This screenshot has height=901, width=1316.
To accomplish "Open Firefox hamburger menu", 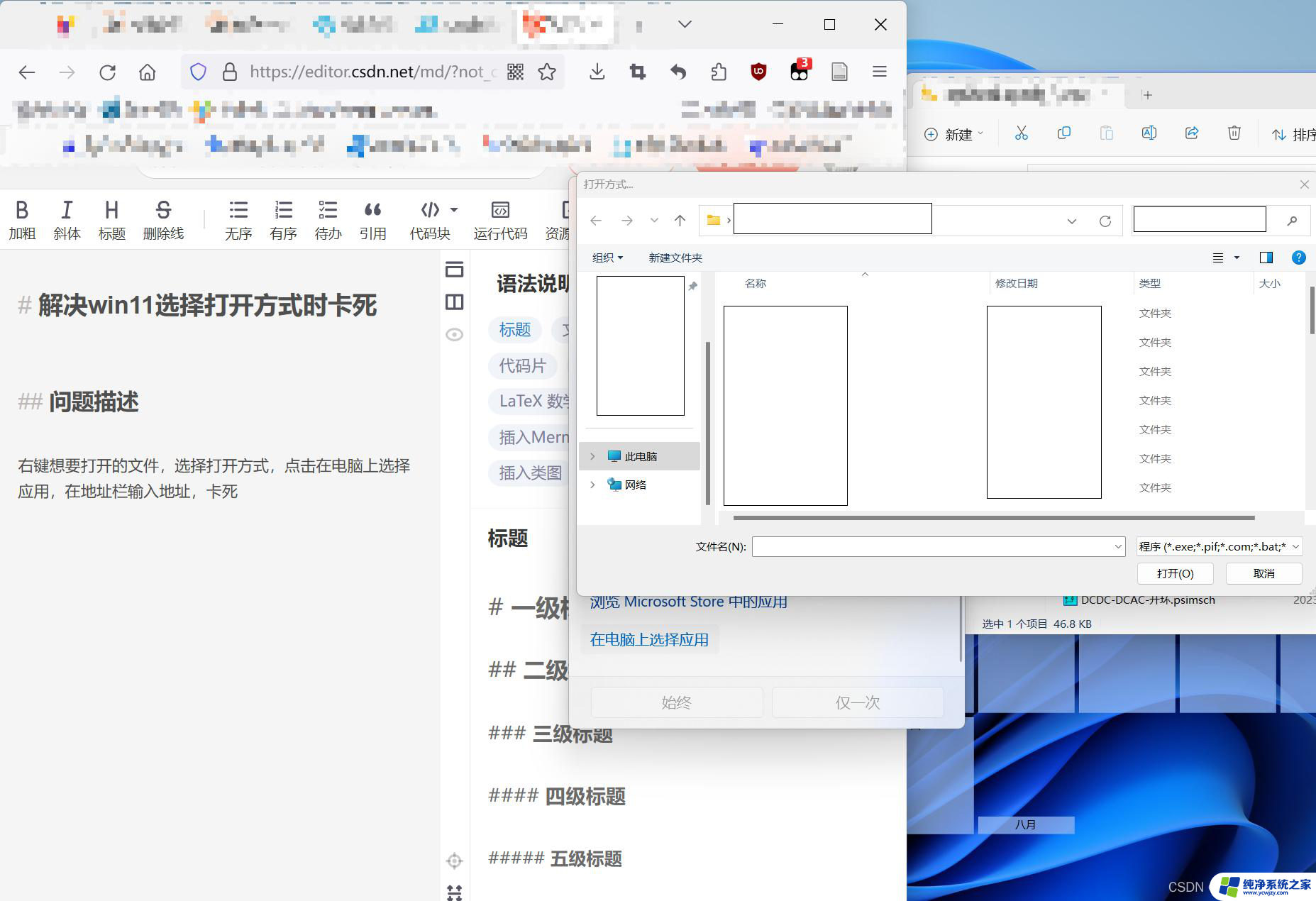I will point(880,72).
